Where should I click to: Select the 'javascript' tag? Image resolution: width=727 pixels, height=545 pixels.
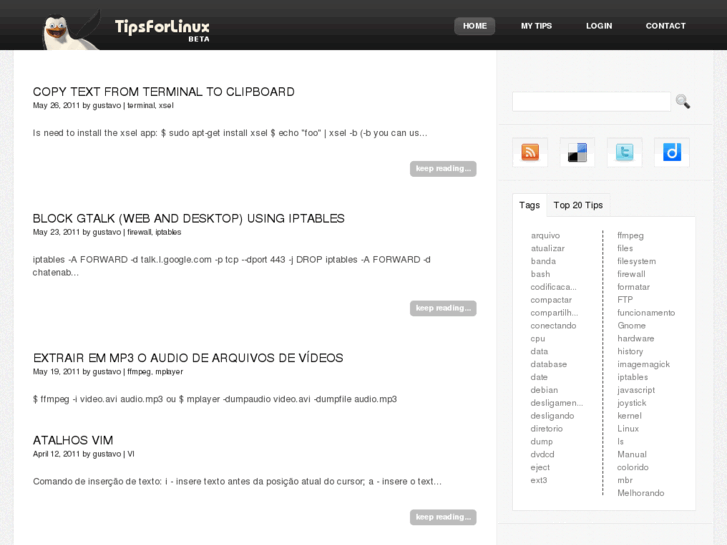pos(636,390)
